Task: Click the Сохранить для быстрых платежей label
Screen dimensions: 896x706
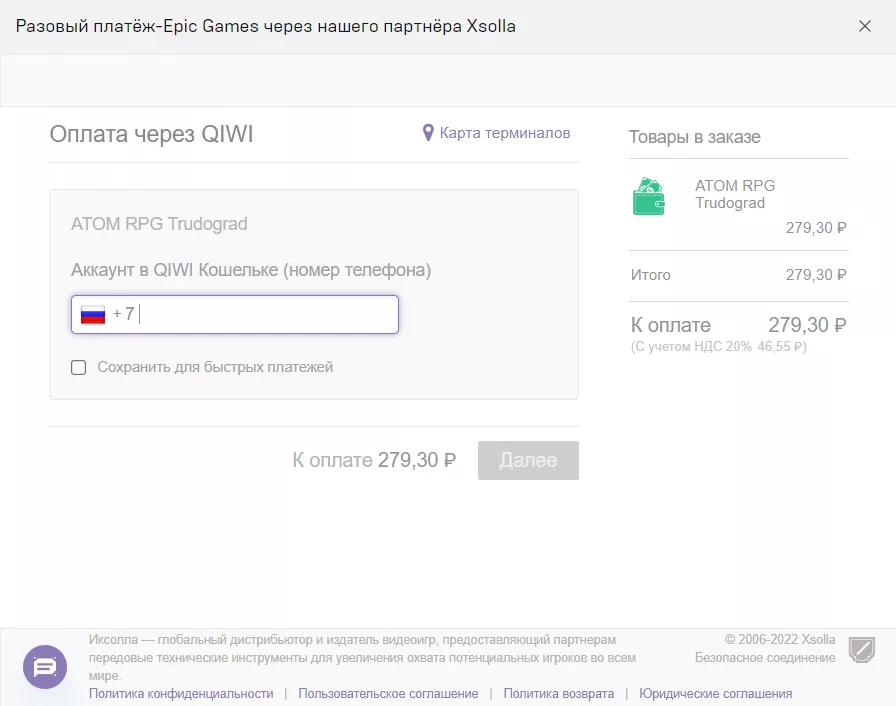Action: click(x=215, y=367)
